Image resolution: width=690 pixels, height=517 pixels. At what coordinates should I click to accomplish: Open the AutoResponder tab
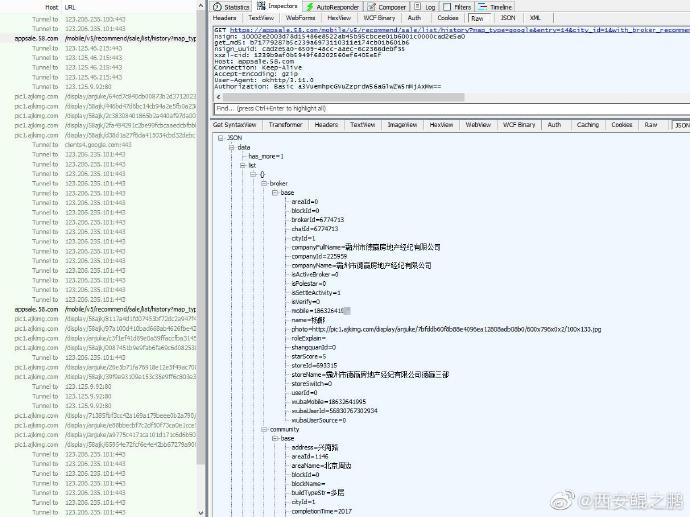[x=332, y=7]
